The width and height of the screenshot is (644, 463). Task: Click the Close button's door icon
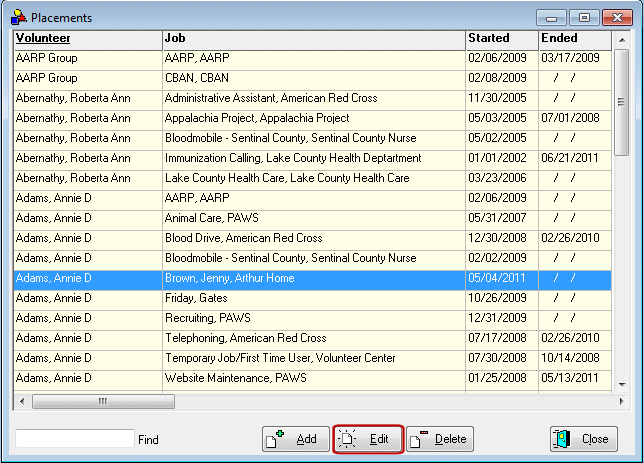pyautogui.click(x=561, y=439)
